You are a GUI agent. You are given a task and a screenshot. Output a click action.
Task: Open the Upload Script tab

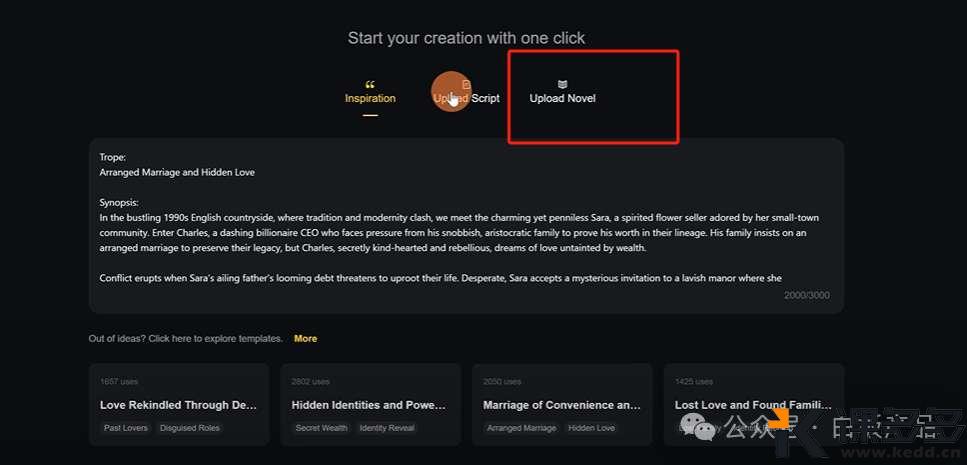(467, 98)
